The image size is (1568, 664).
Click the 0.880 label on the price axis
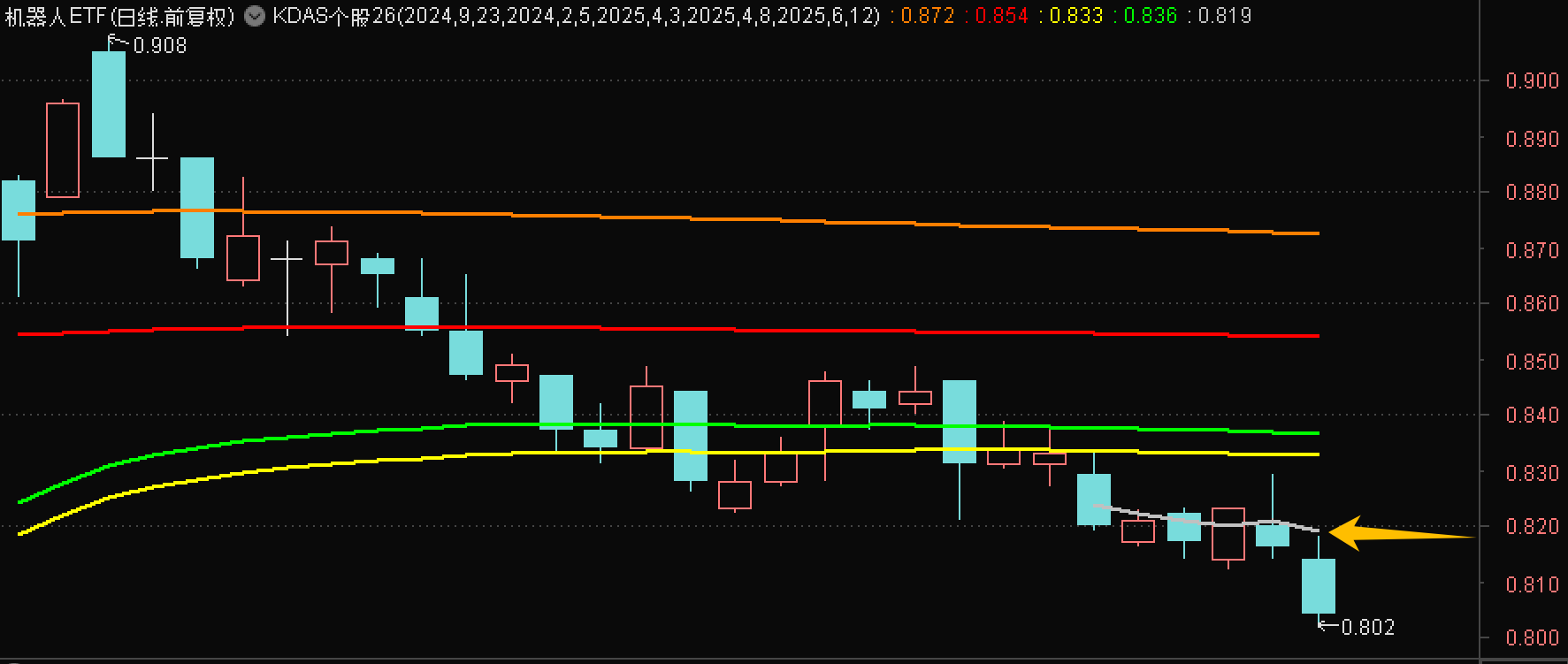click(1533, 192)
